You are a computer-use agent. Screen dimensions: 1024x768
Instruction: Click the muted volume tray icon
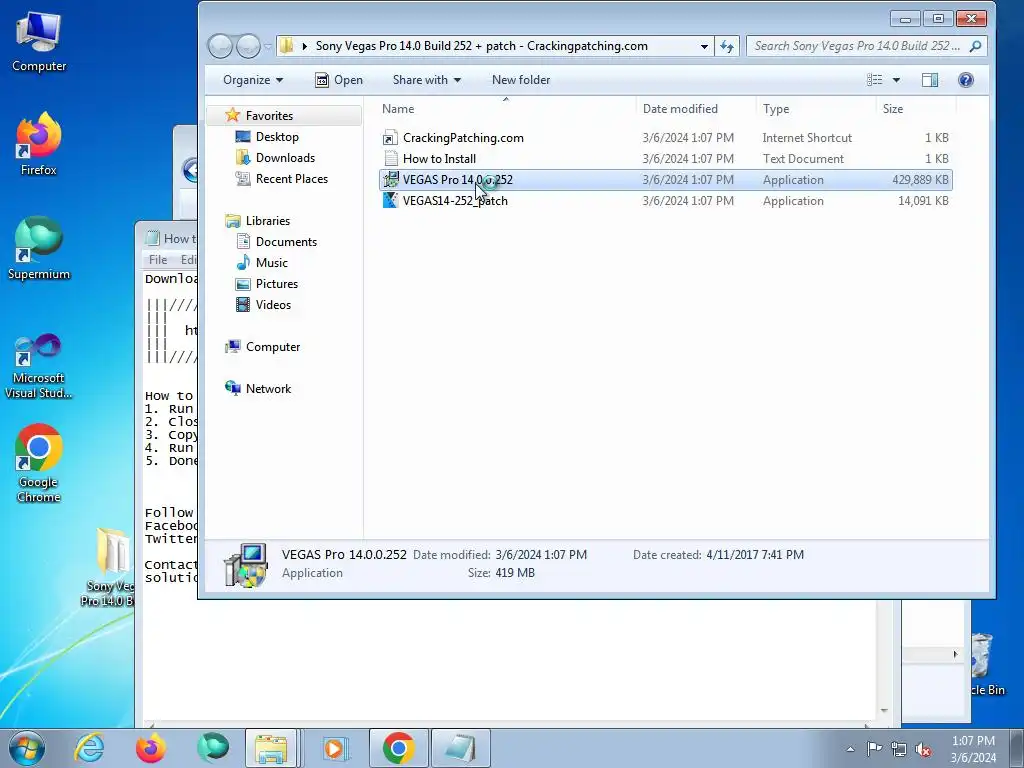(x=923, y=749)
